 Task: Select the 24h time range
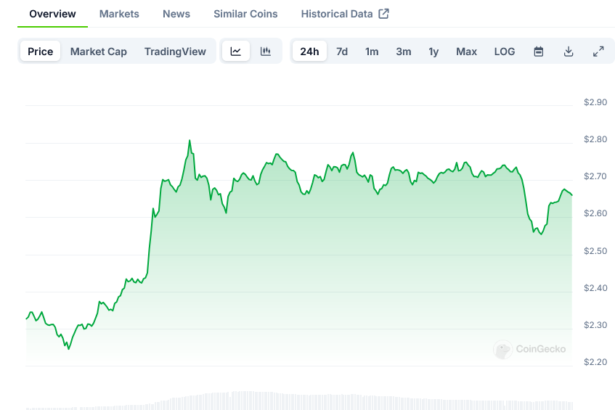pyautogui.click(x=310, y=52)
